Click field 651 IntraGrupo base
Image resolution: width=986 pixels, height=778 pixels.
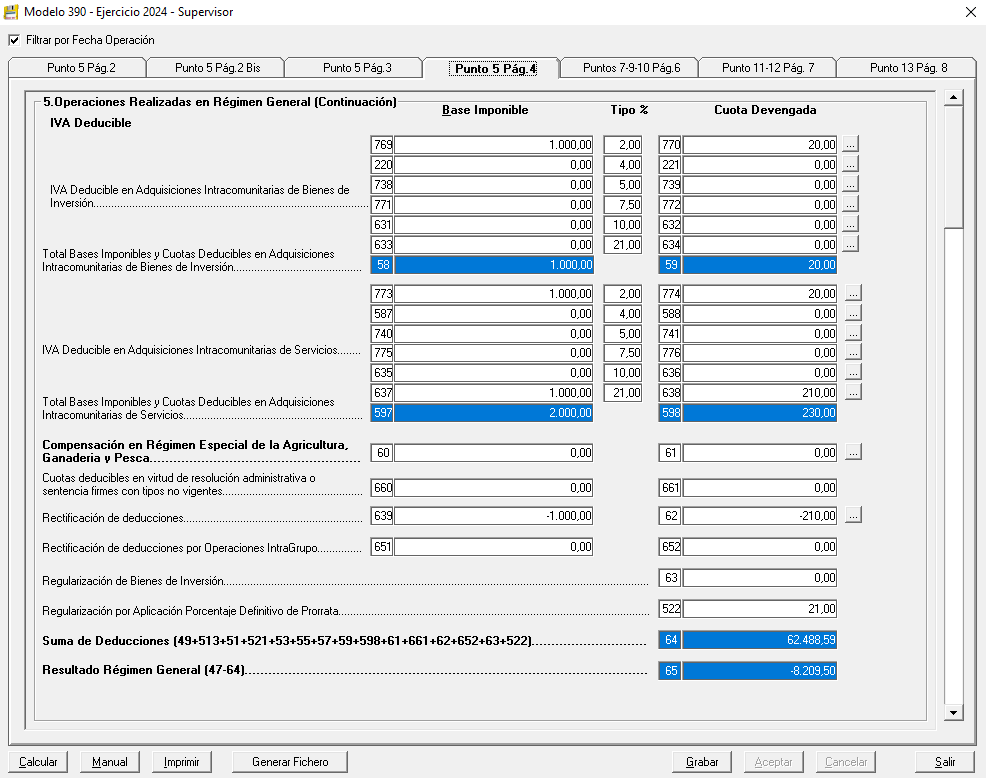click(x=494, y=547)
